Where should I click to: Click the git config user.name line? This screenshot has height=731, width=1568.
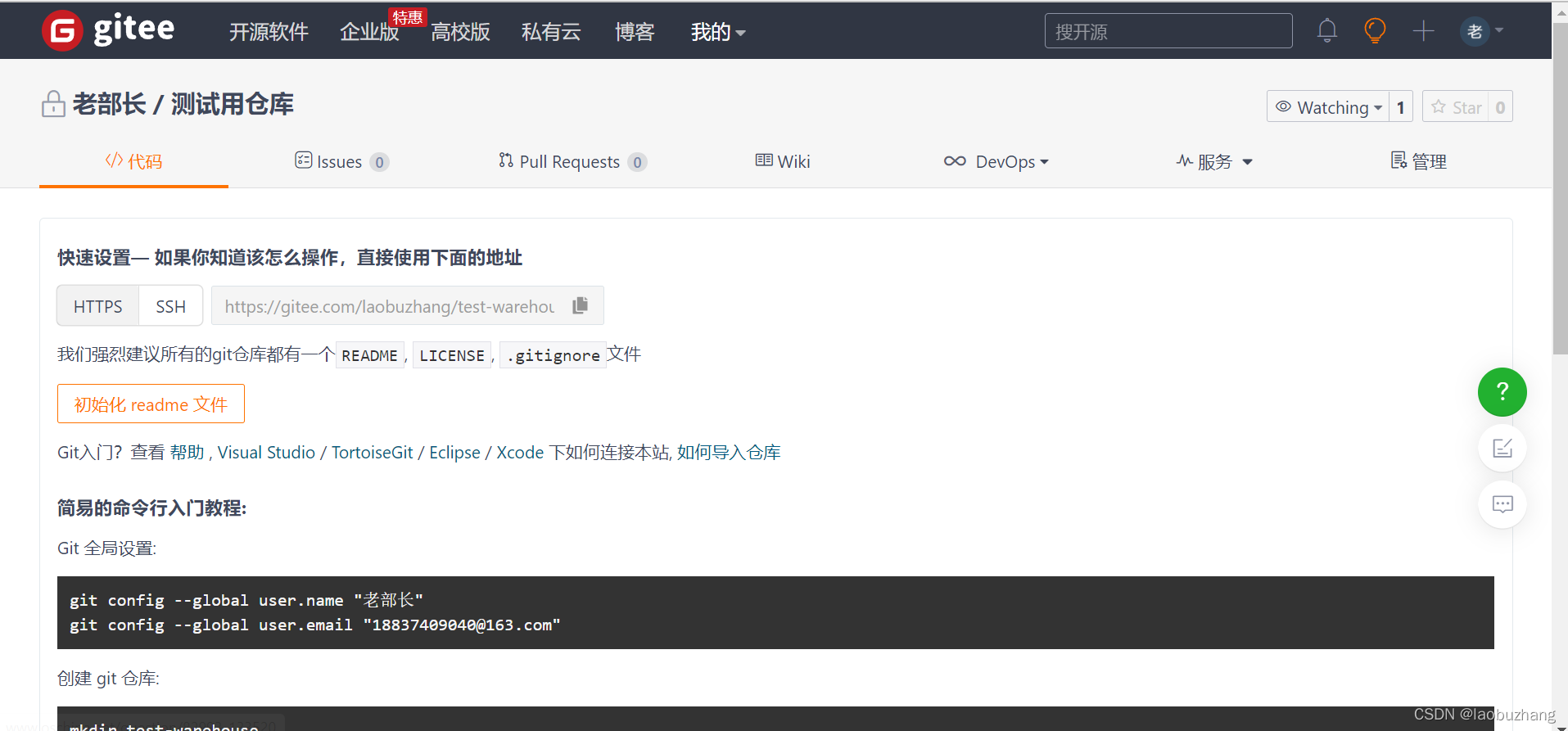(246, 600)
